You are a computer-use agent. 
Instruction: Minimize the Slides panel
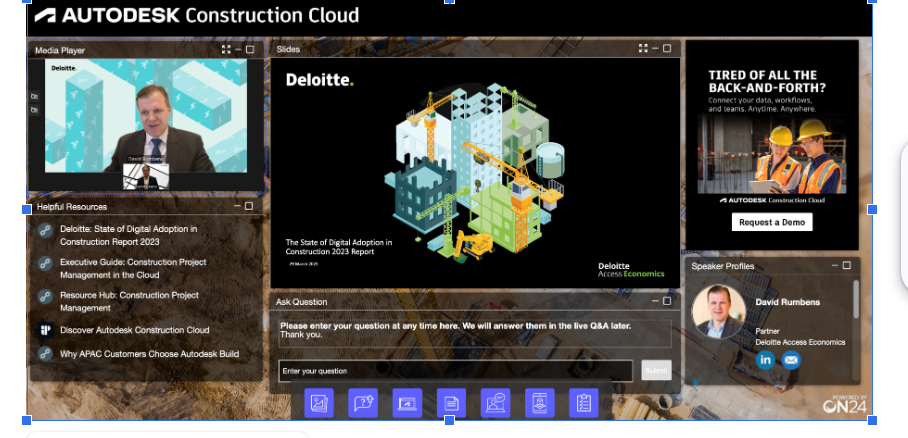pos(655,48)
